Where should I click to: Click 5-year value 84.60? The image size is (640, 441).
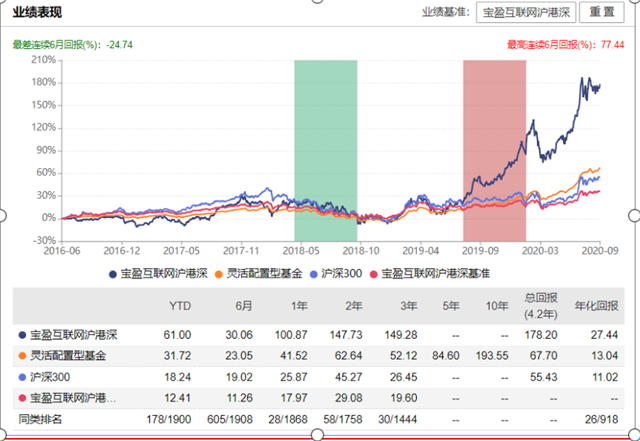pyautogui.click(x=446, y=356)
